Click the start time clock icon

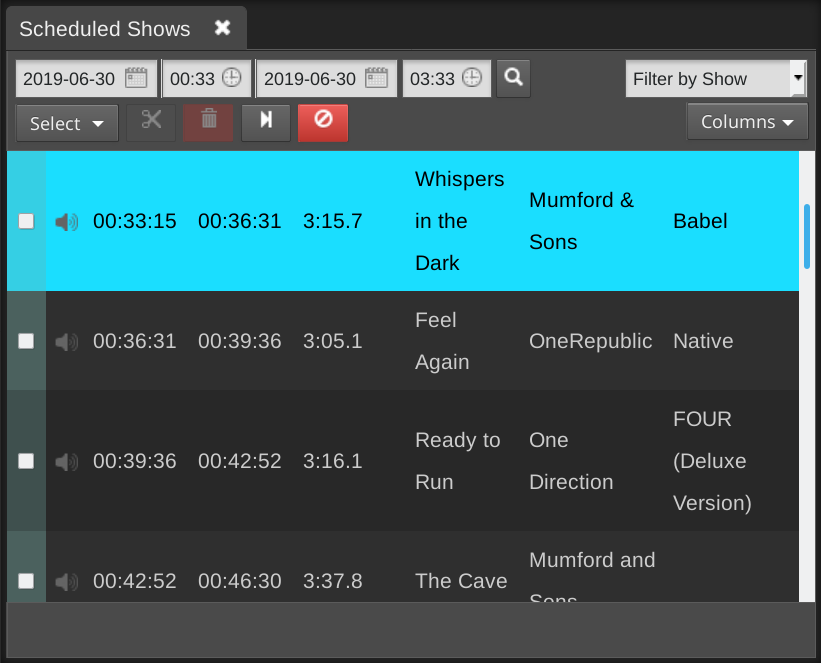click(x=231, y=78)
